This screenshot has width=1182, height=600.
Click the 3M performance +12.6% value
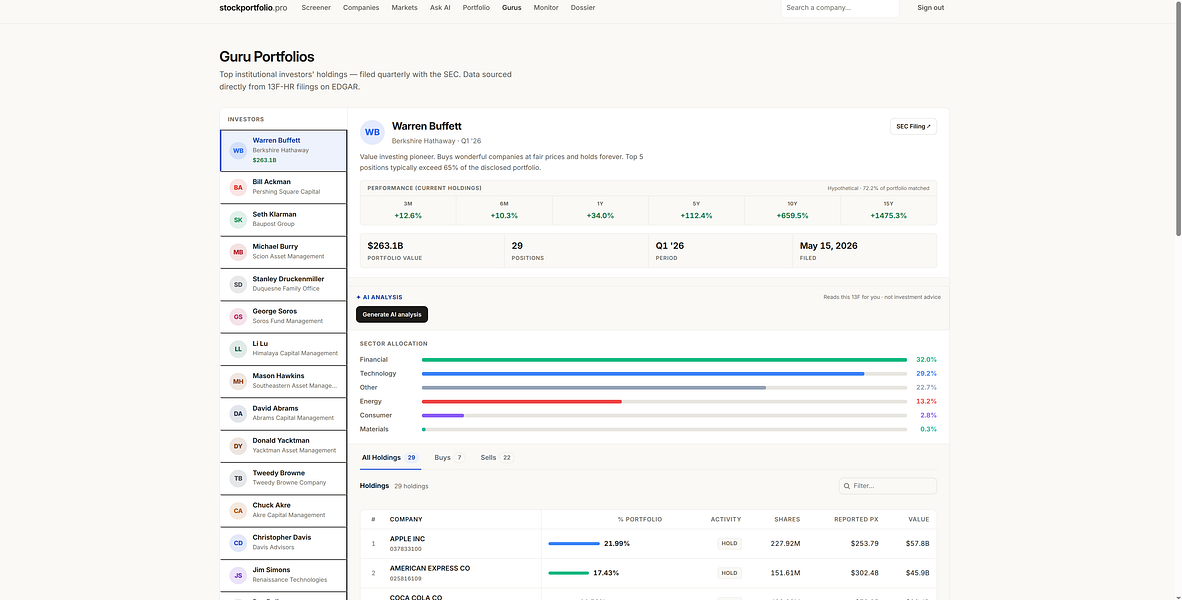(408, 216)
